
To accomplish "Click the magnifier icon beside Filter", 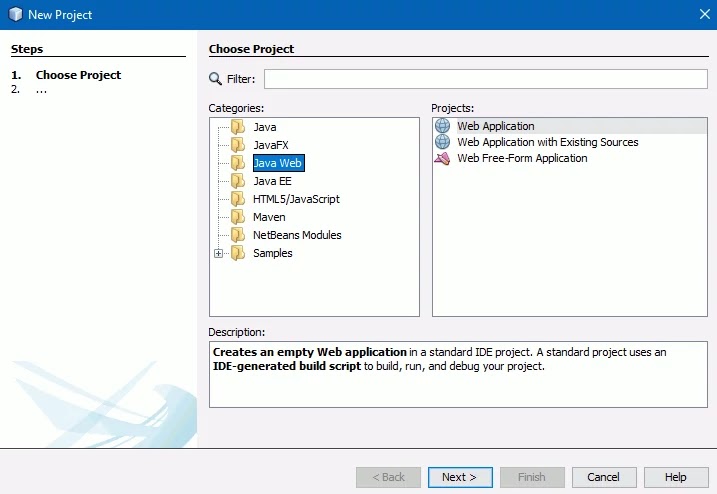I will click(x=215, y=79).
